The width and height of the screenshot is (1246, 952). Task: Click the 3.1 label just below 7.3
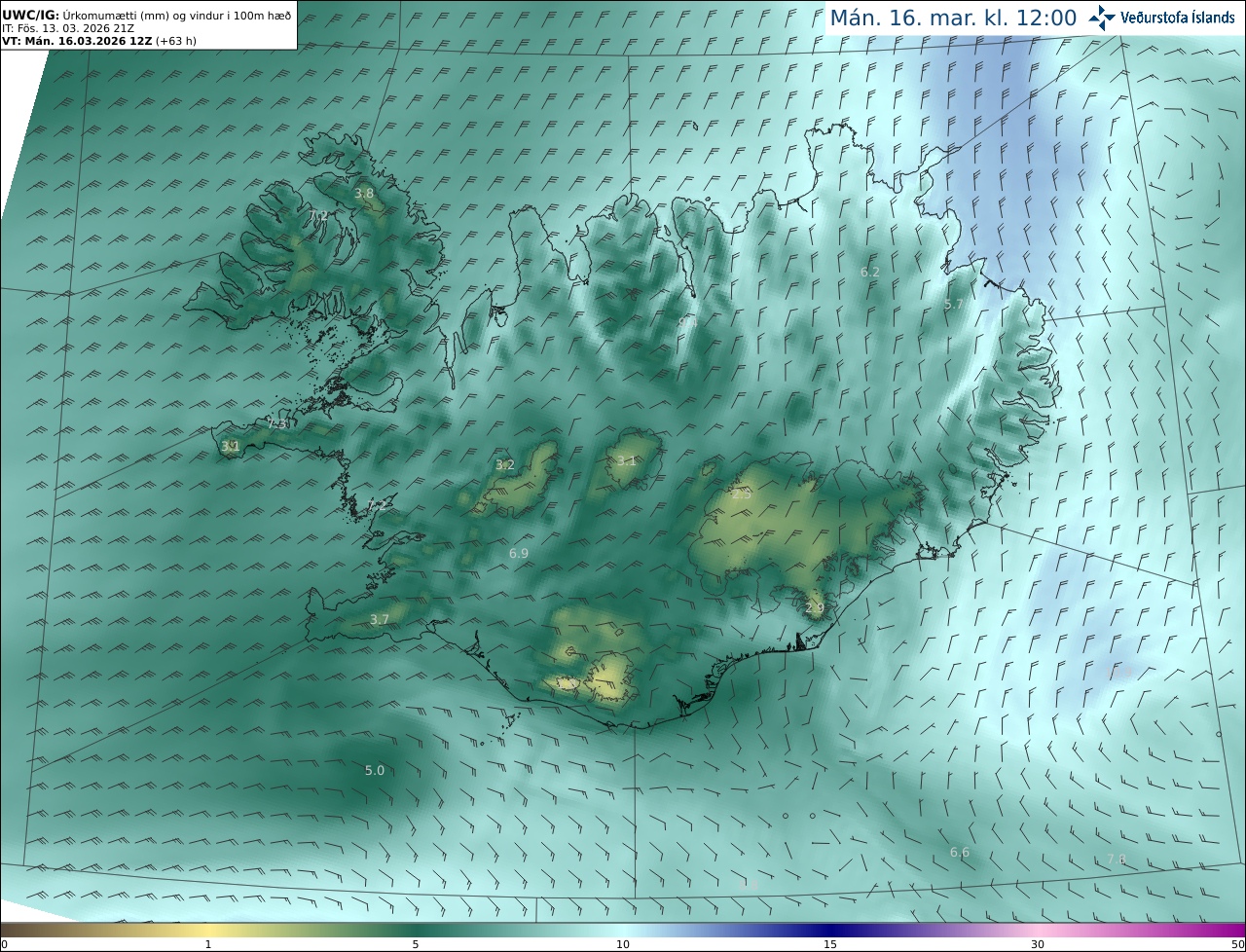pos(231,447)
